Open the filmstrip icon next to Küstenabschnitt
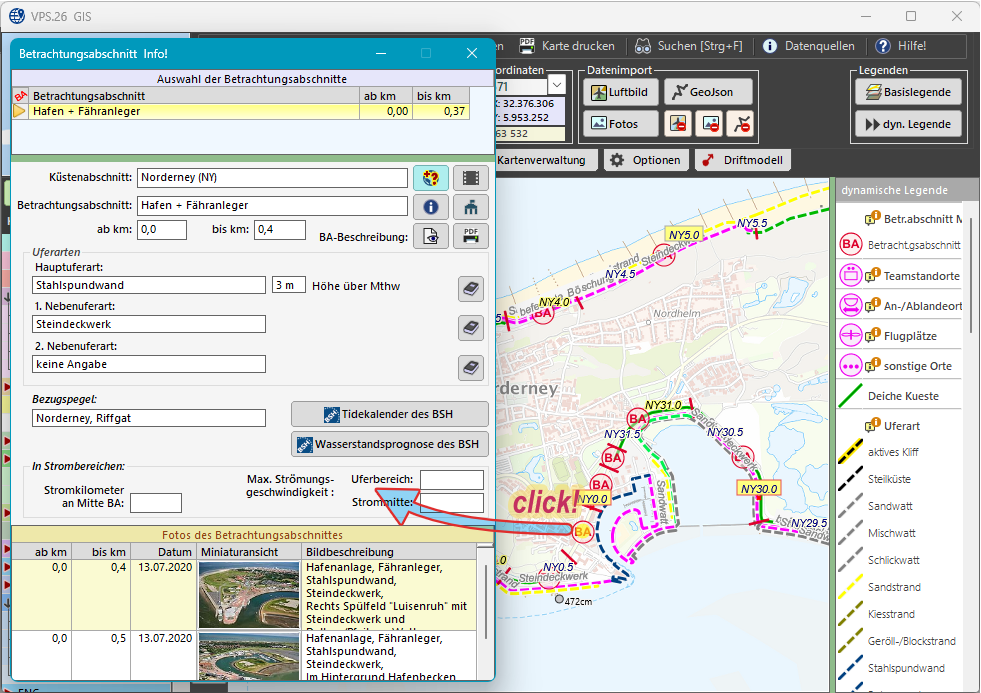The width and height of the screenshot is (981, 693). [471, 178]
